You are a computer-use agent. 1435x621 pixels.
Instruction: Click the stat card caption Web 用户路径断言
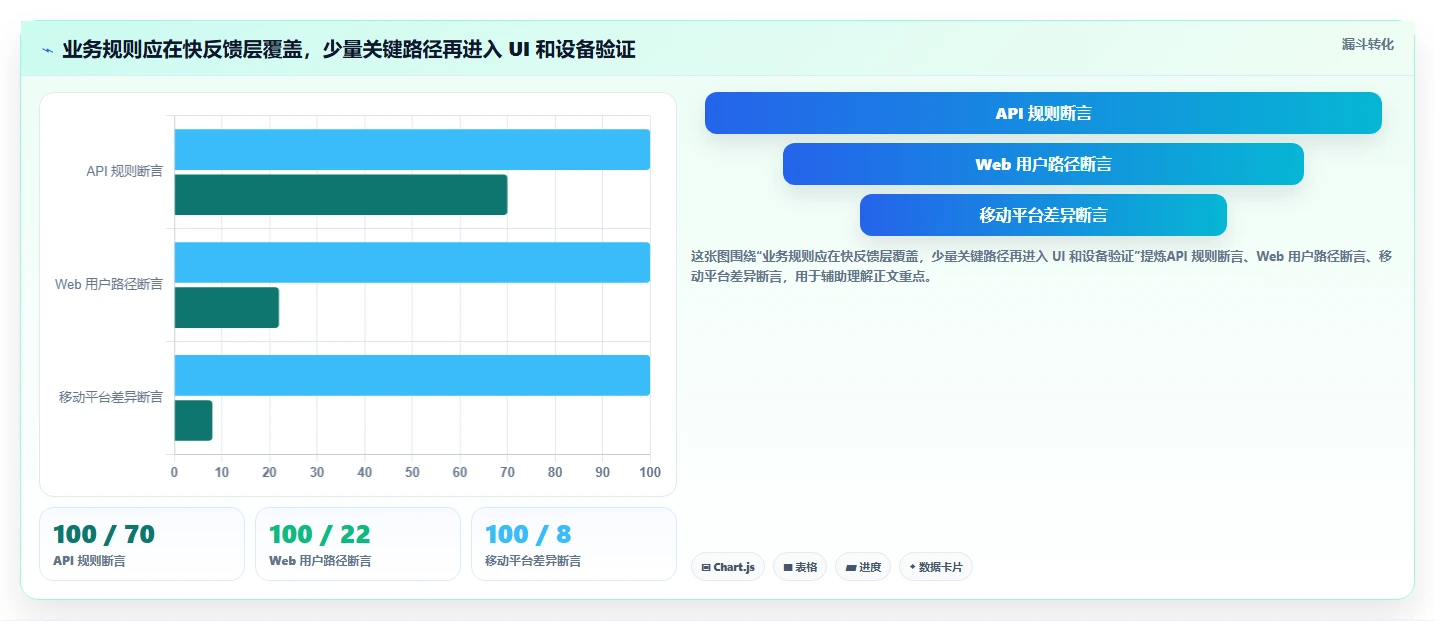[320, 561]
